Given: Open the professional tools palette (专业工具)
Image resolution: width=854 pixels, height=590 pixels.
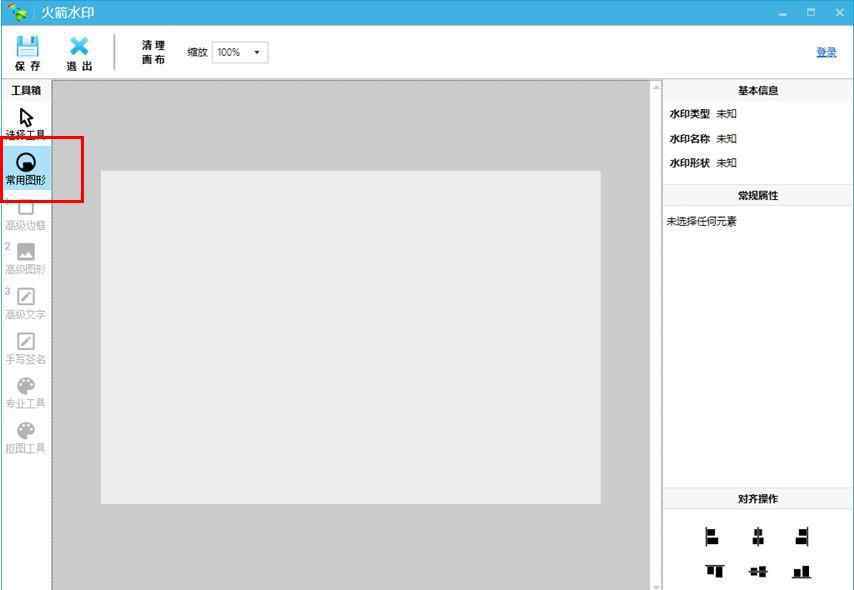Looking at the screenshot, I should (x=26, y=389).
